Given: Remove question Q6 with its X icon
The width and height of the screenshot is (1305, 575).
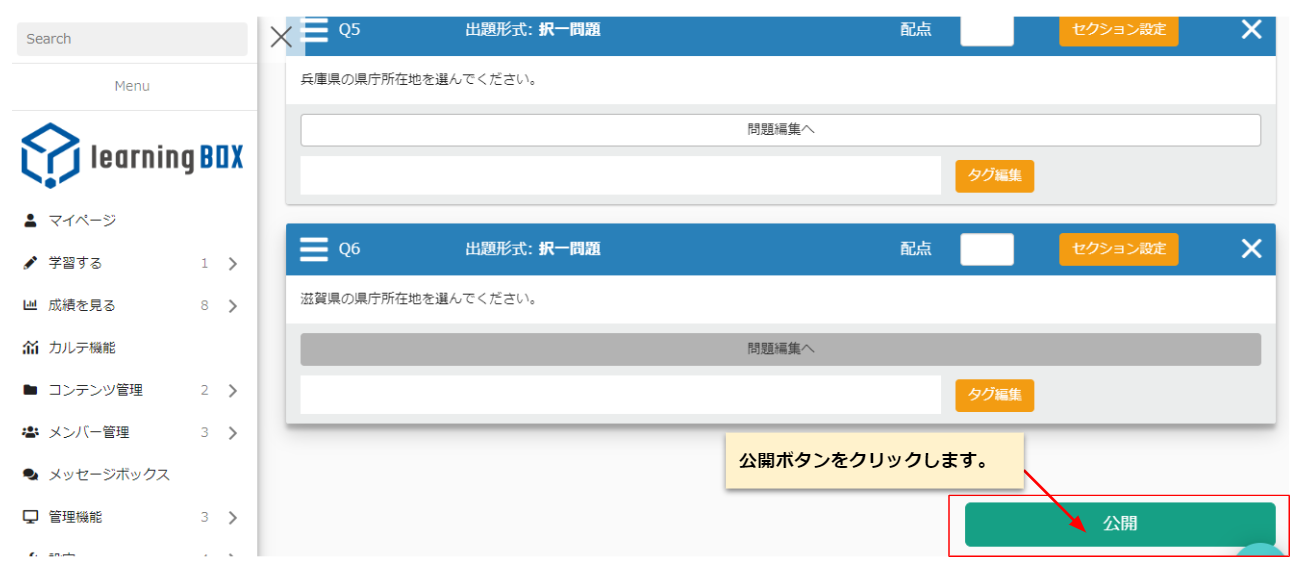Looking at the screenshot, I should [x=1251, y=249].
